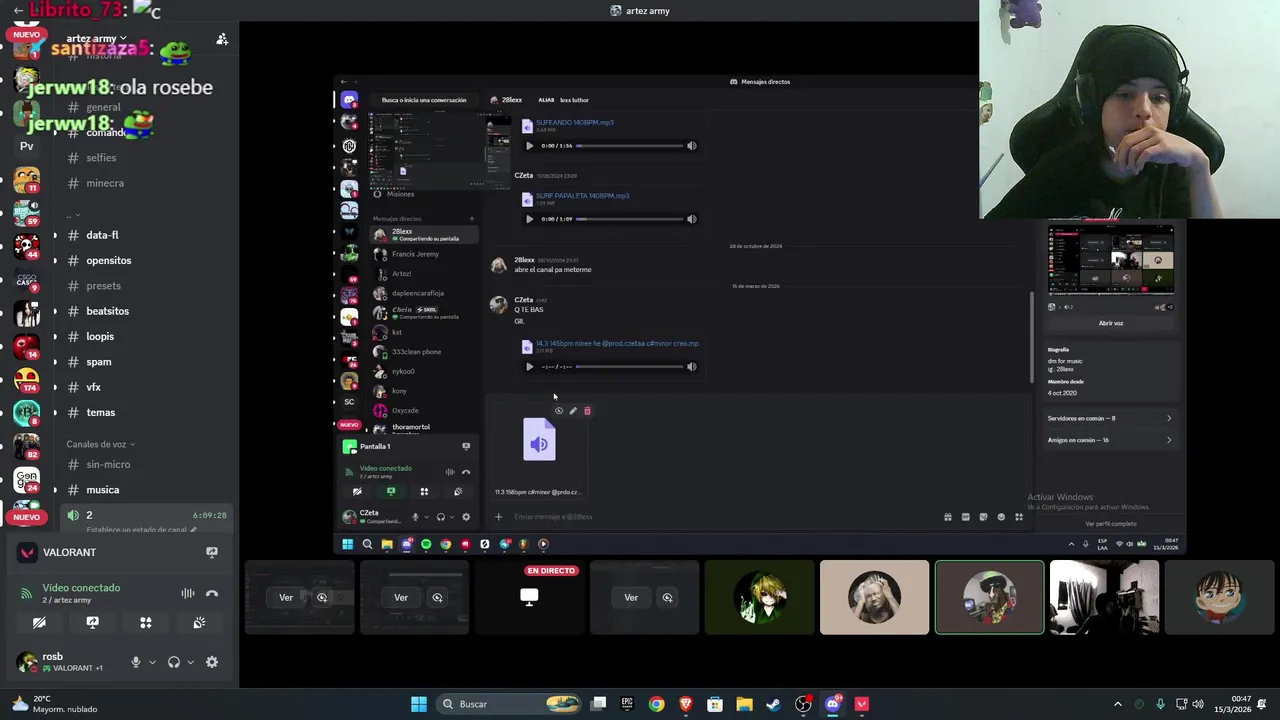1280x720 pixels.
Task: Select the EN DIRECTO stream tile
Action: click(x=529, y=597)
